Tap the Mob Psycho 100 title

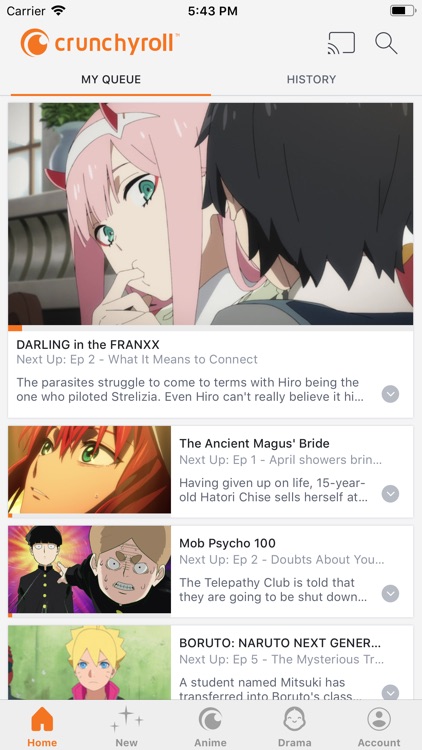click(227, 543)
